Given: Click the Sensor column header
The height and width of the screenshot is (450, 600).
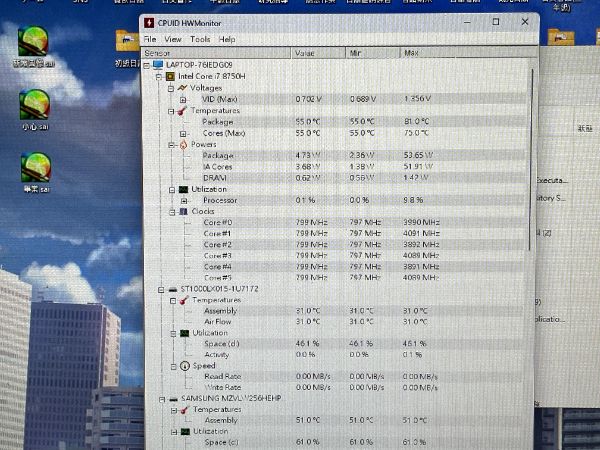Looking at the screenshot, I should (x=216, y=53).
